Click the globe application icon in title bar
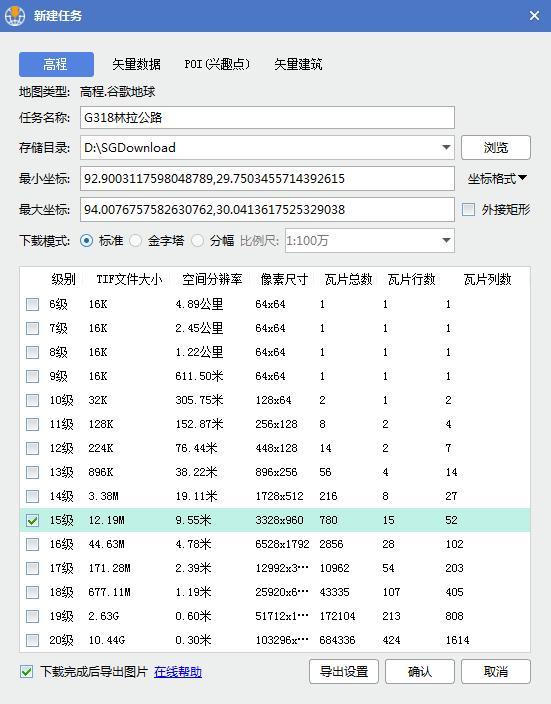The image size is (551, 704). tap(15, 16)
